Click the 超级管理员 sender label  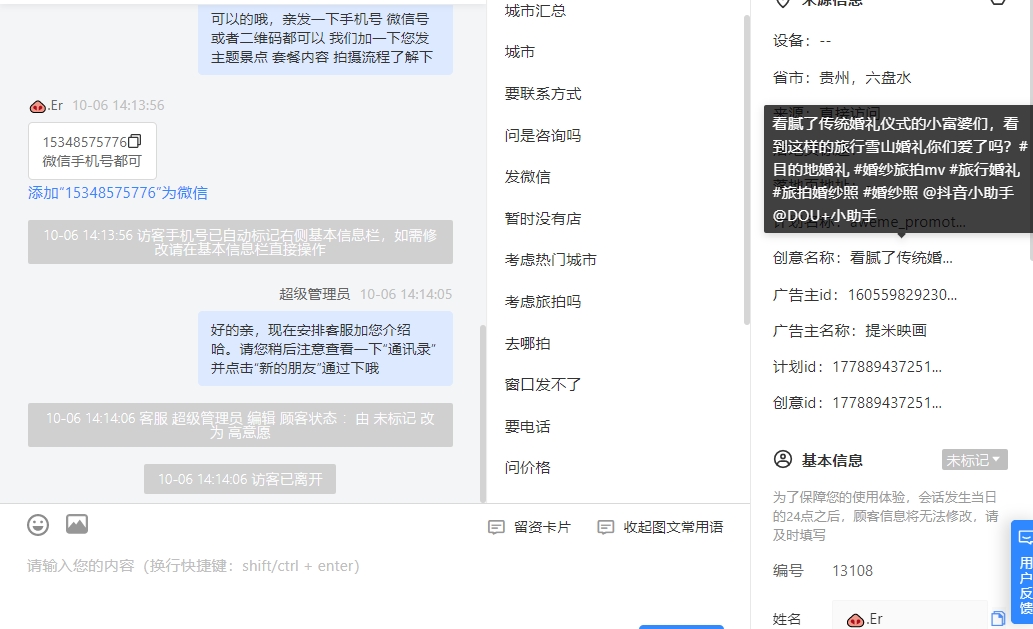[x=314, y=294]
